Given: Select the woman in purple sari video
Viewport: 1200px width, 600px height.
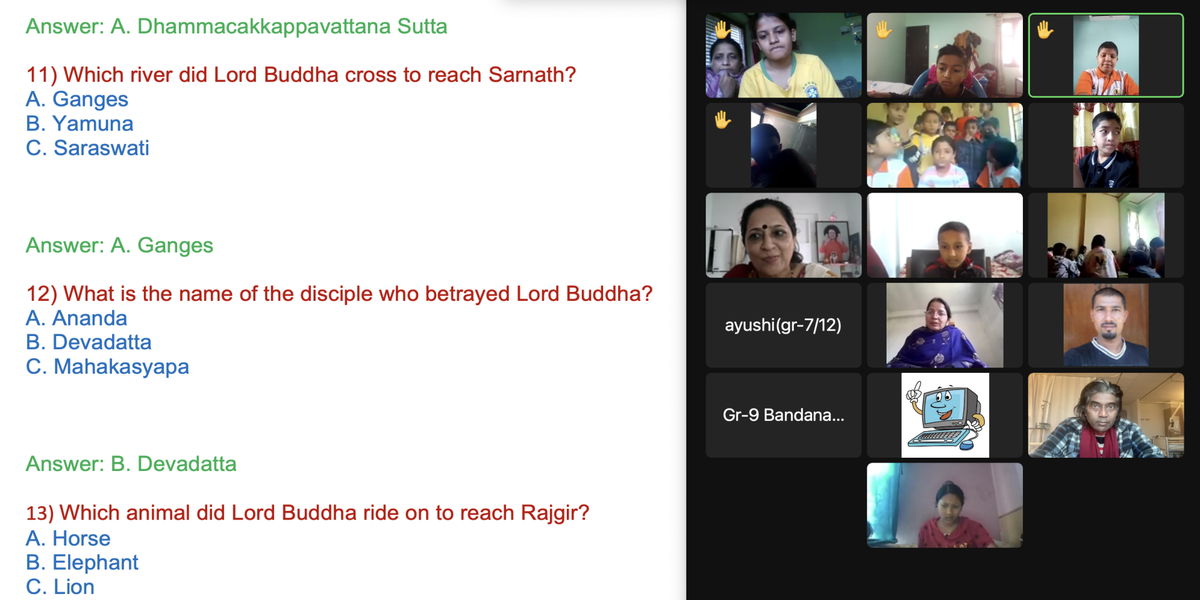Looking at the screenshot, I should pyautogui.click(x=945, y=325).
